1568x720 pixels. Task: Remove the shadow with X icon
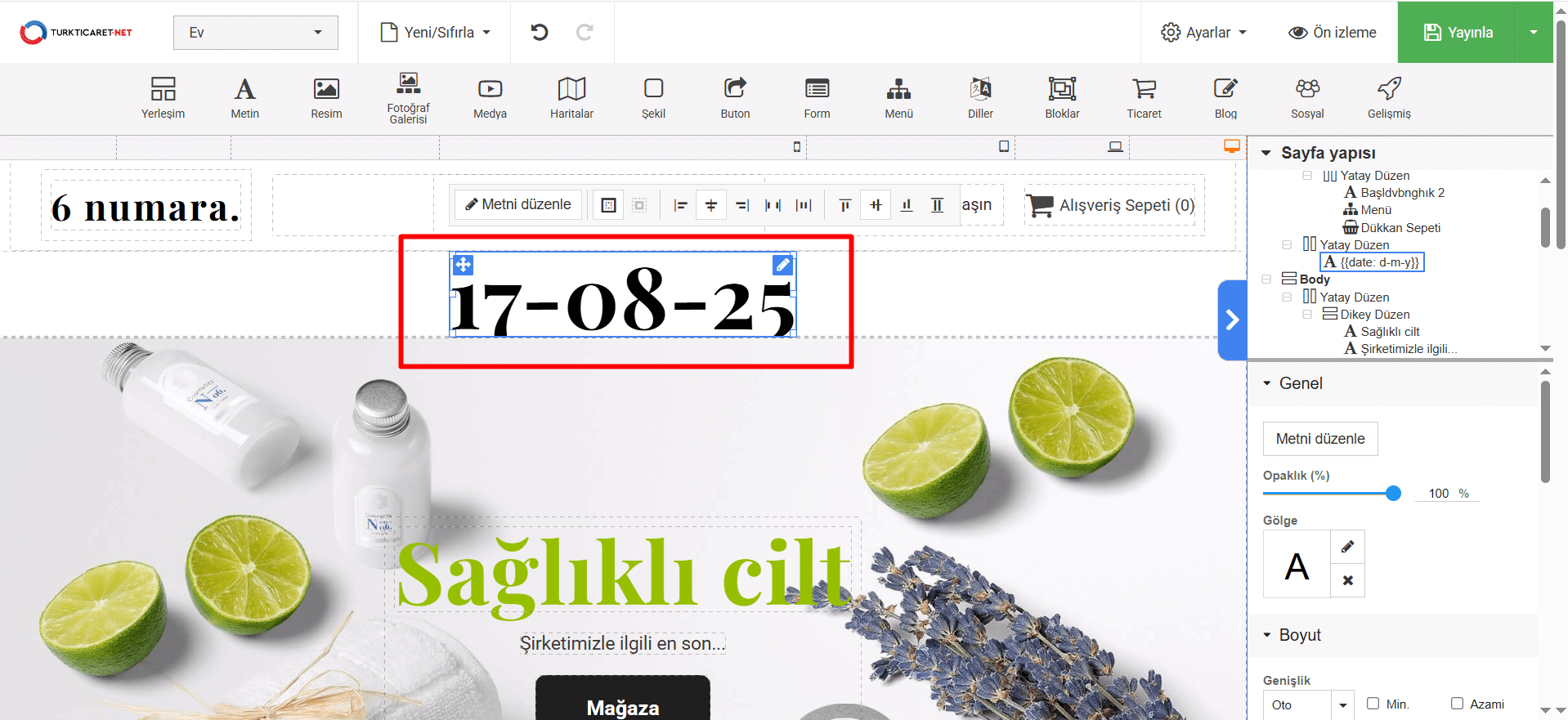tap(1348, 580)
